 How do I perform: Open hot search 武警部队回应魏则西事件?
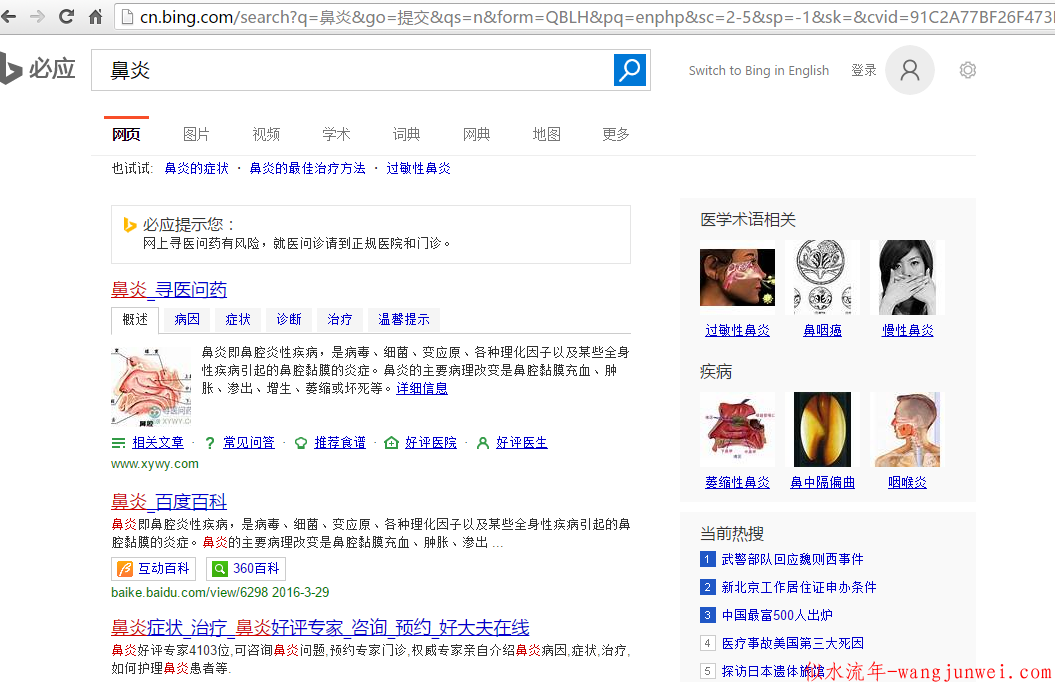click(792, 560)
